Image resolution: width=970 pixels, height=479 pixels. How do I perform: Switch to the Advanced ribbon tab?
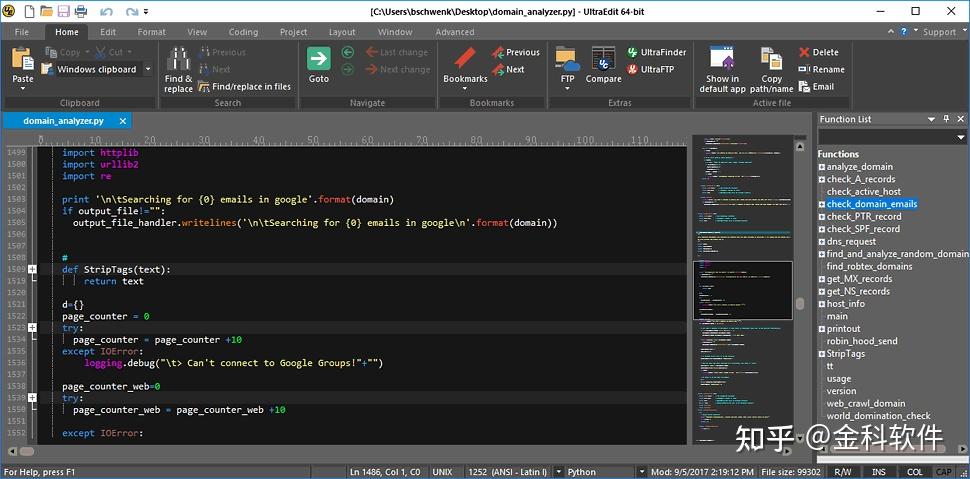455,32
